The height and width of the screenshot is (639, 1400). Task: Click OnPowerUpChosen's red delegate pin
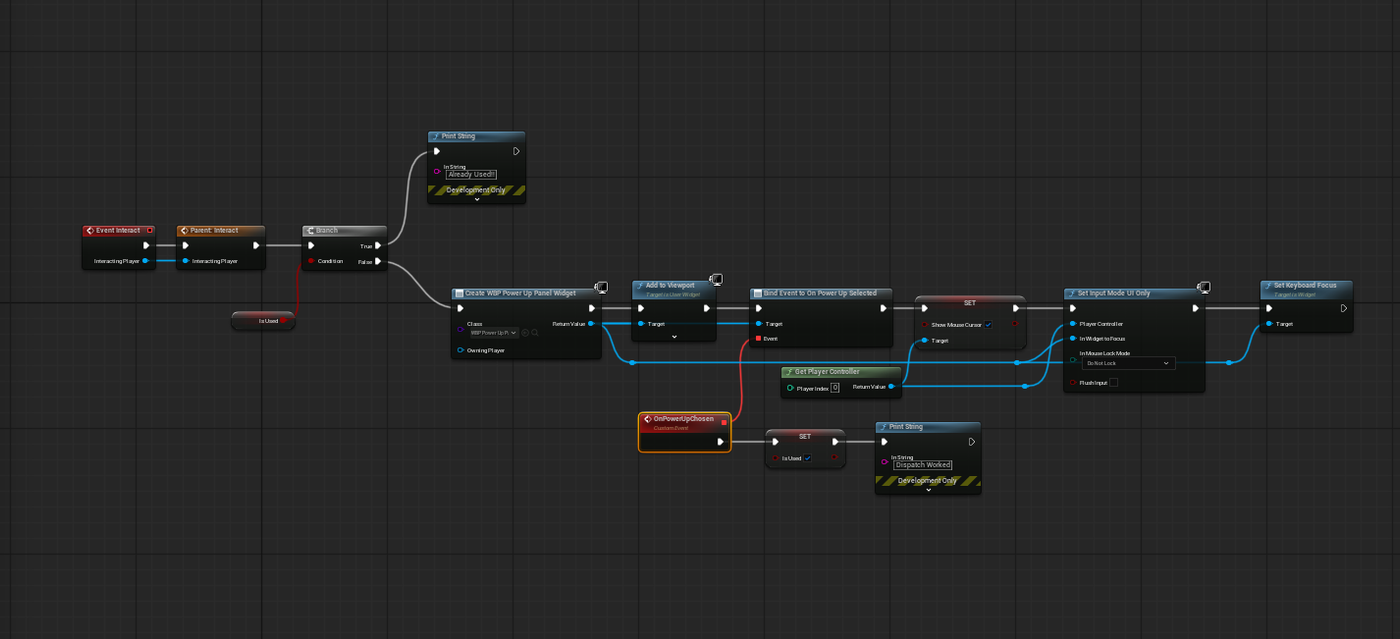tap(724, 422)
